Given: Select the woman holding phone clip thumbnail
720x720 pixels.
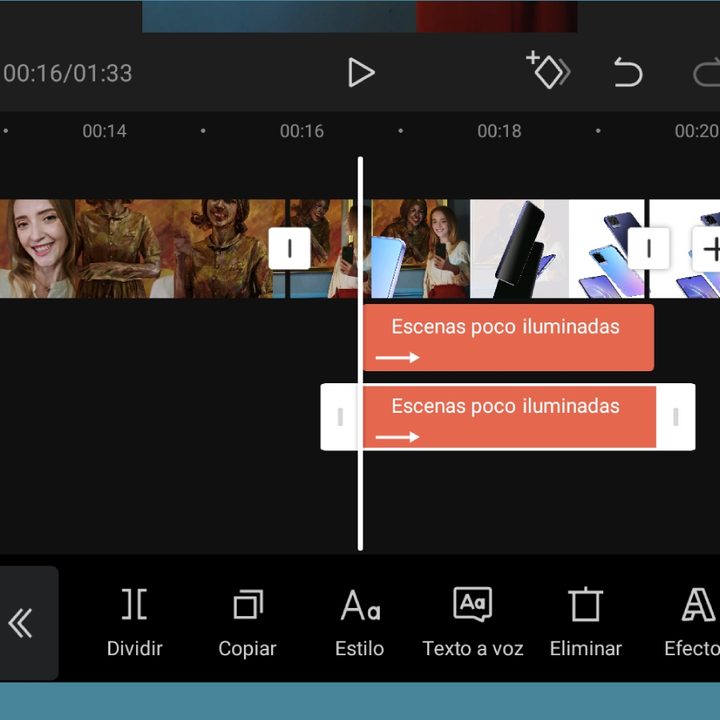Looking at the screenshot, I should tap(421, 248).
